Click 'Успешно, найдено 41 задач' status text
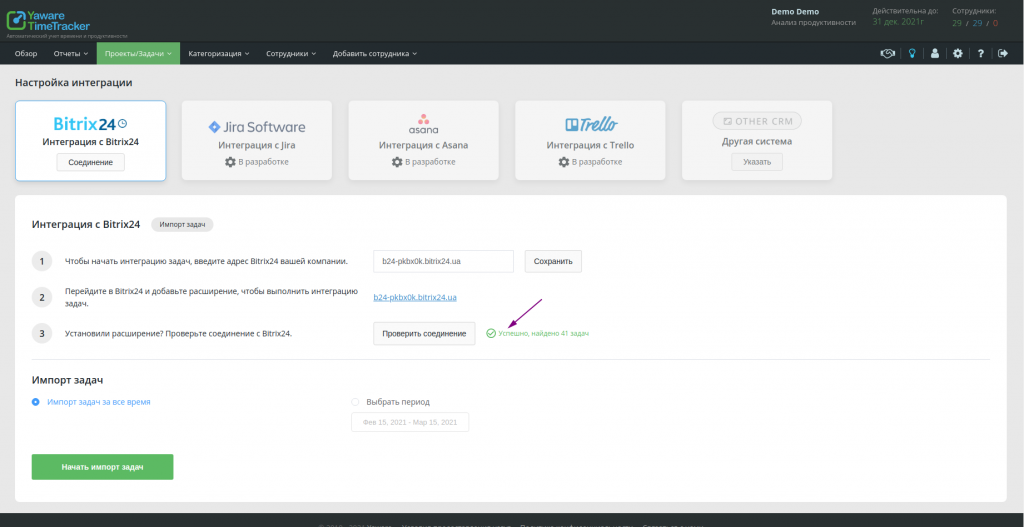This screenshot has height=527, width=1024. (544, 333)
